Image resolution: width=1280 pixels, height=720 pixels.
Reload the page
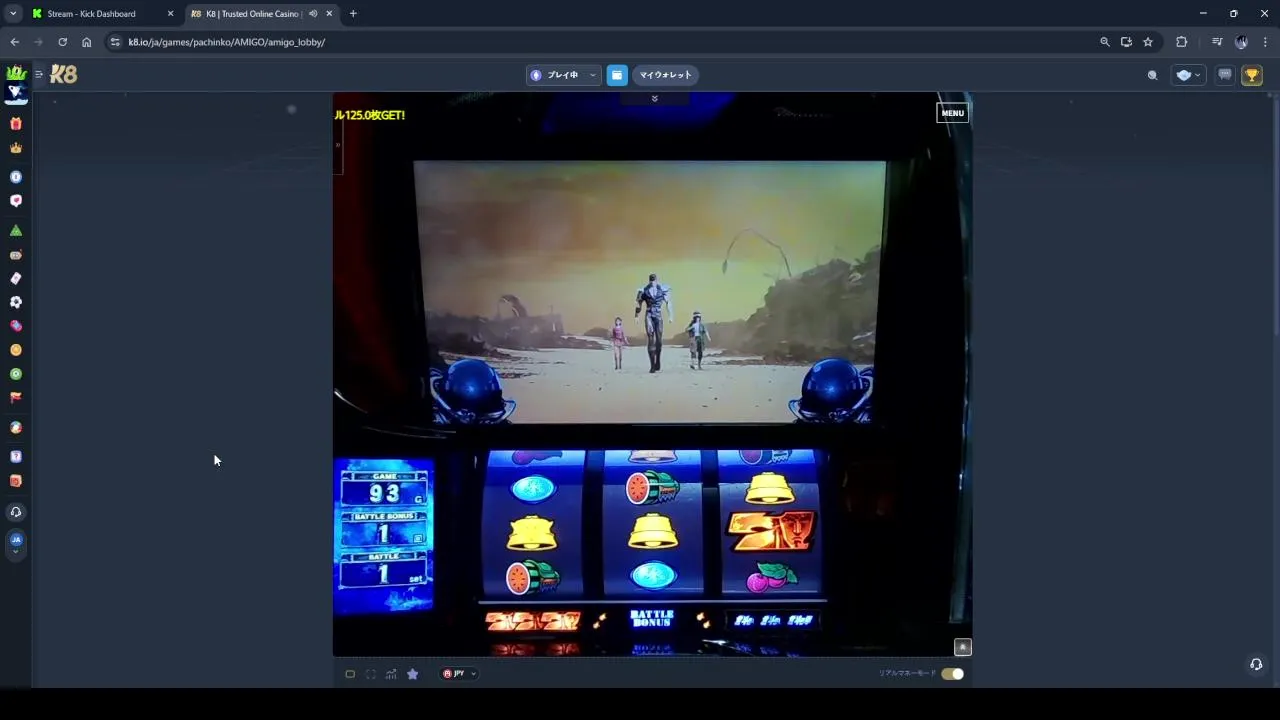coord(62,42)
